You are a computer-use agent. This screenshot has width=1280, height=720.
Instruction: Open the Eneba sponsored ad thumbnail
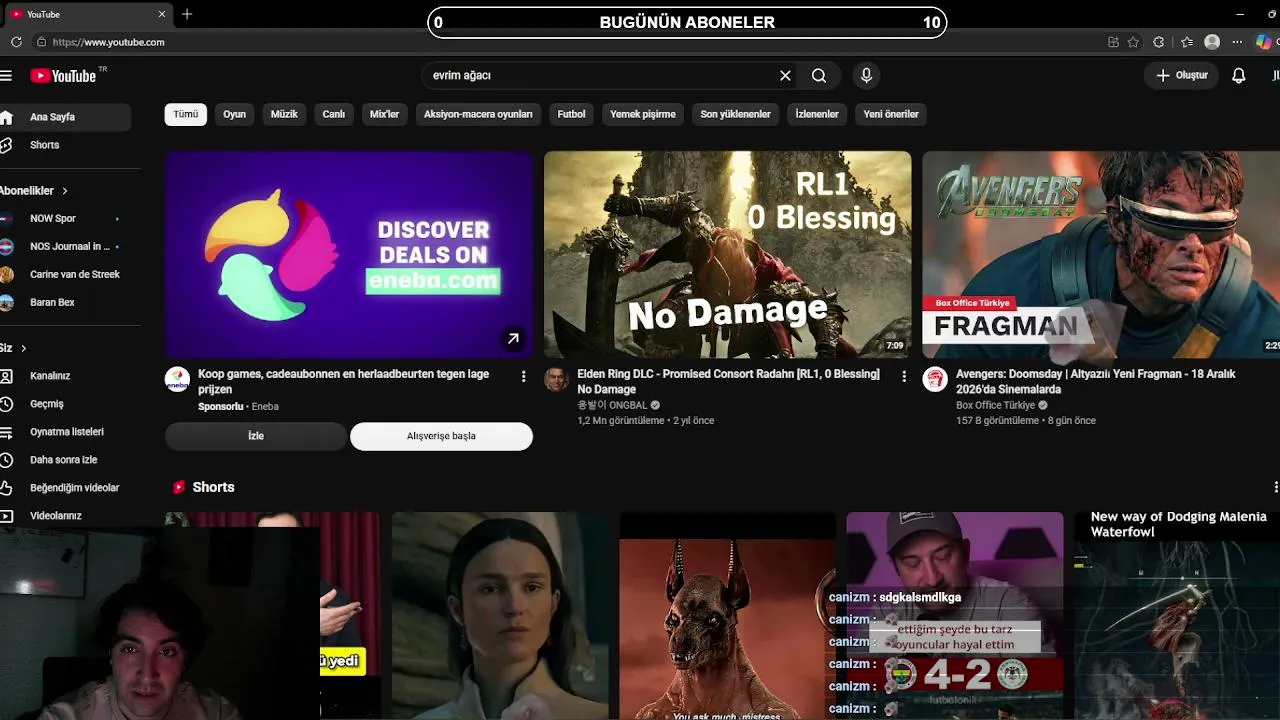[349, 254]
